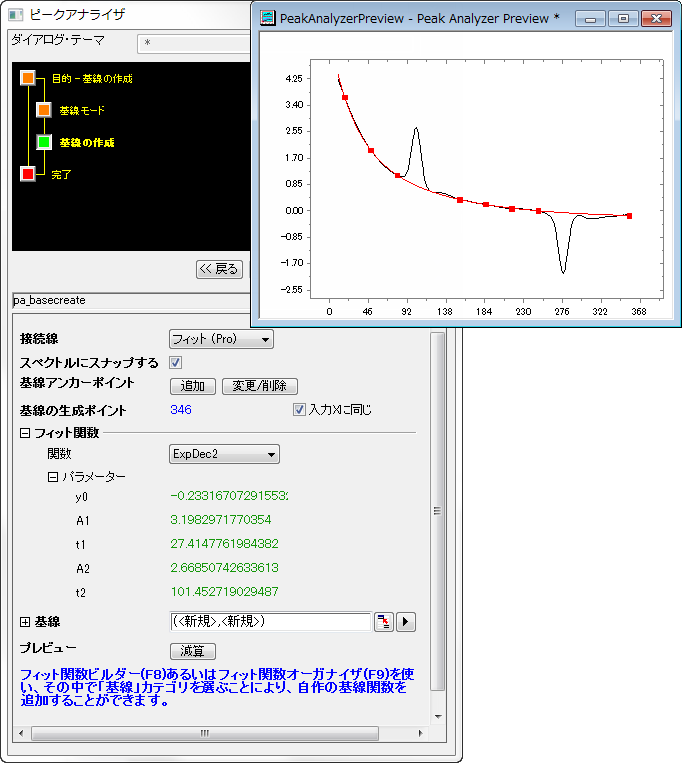
Task: Click the PeakAnalyzerPreview window title icon
Action: tap(268, 18)
